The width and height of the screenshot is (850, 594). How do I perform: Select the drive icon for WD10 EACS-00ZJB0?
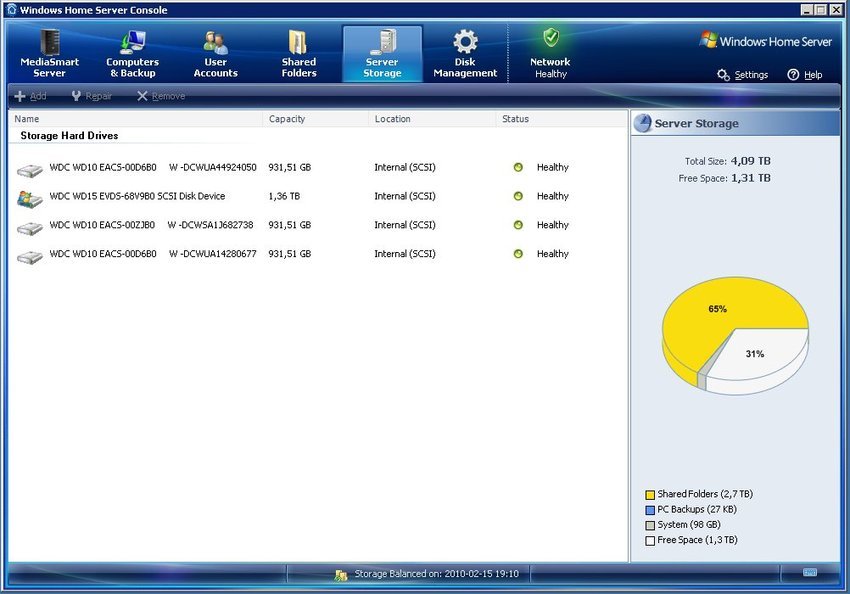(30, 228)
